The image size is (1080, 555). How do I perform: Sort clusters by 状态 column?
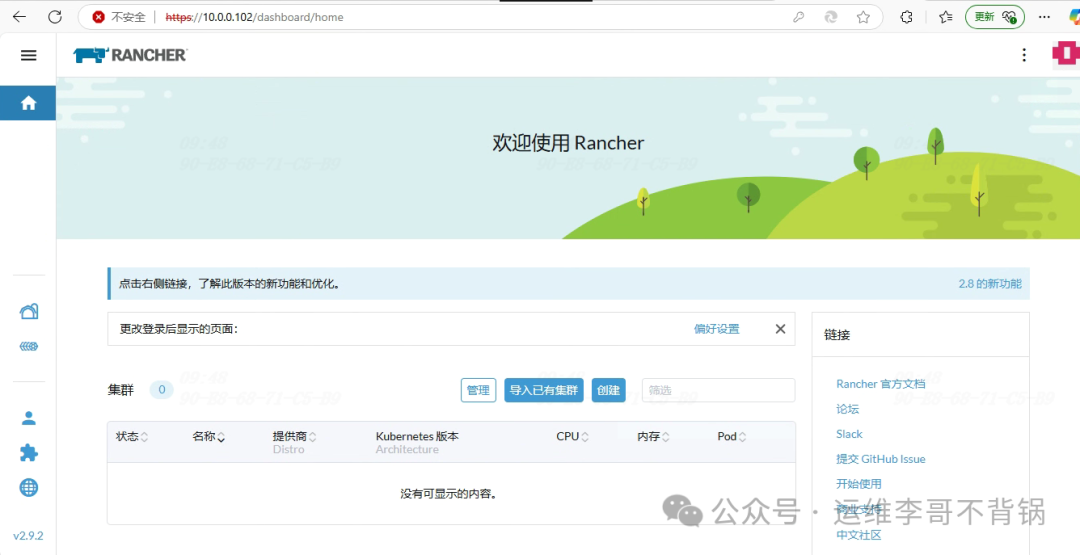point(132,437)
